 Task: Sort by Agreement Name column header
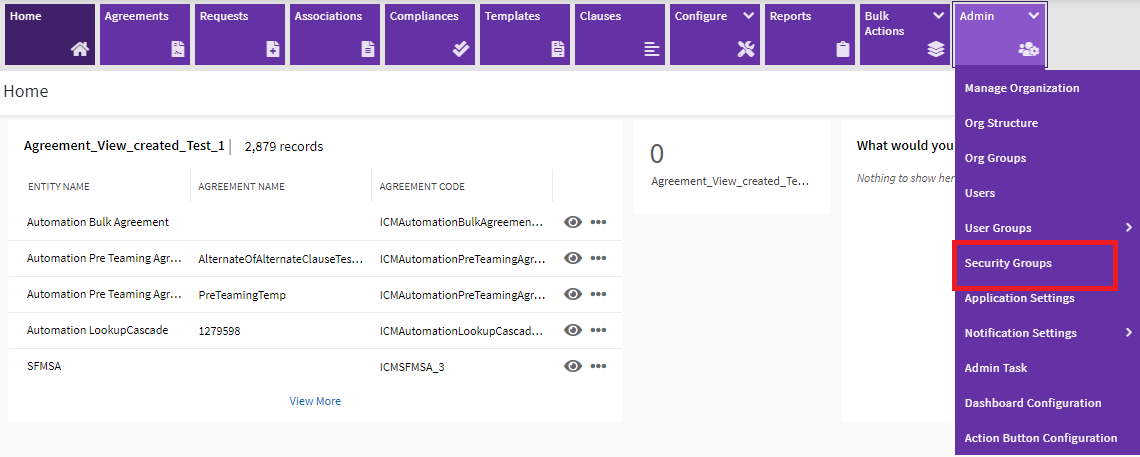[x=241, y=187]
